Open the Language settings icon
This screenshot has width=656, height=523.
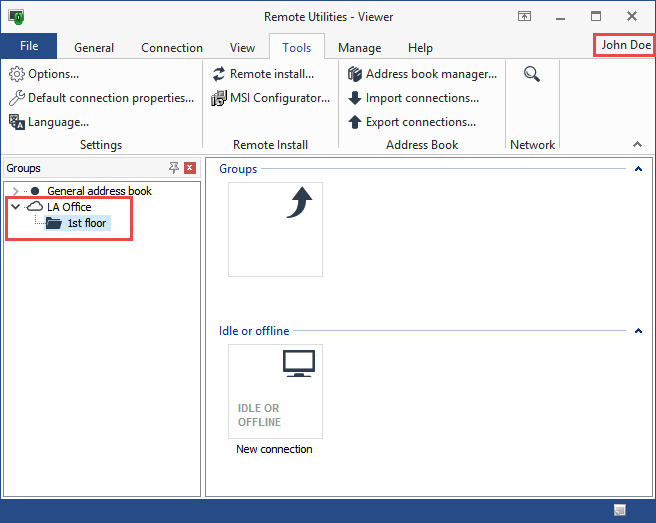pyautogui.click(x=17, y=122)
